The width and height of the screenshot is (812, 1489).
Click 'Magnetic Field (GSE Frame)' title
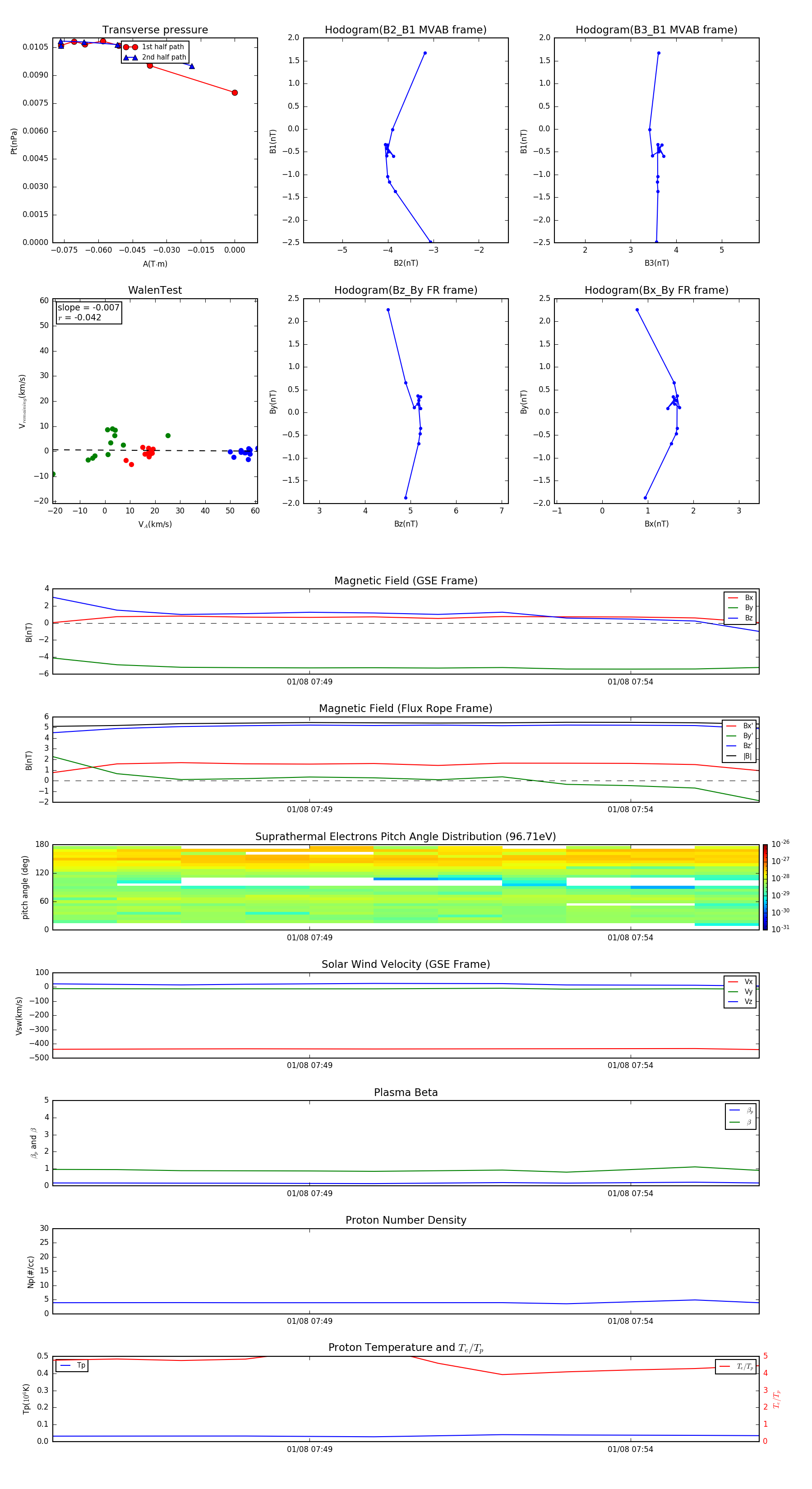406,581
